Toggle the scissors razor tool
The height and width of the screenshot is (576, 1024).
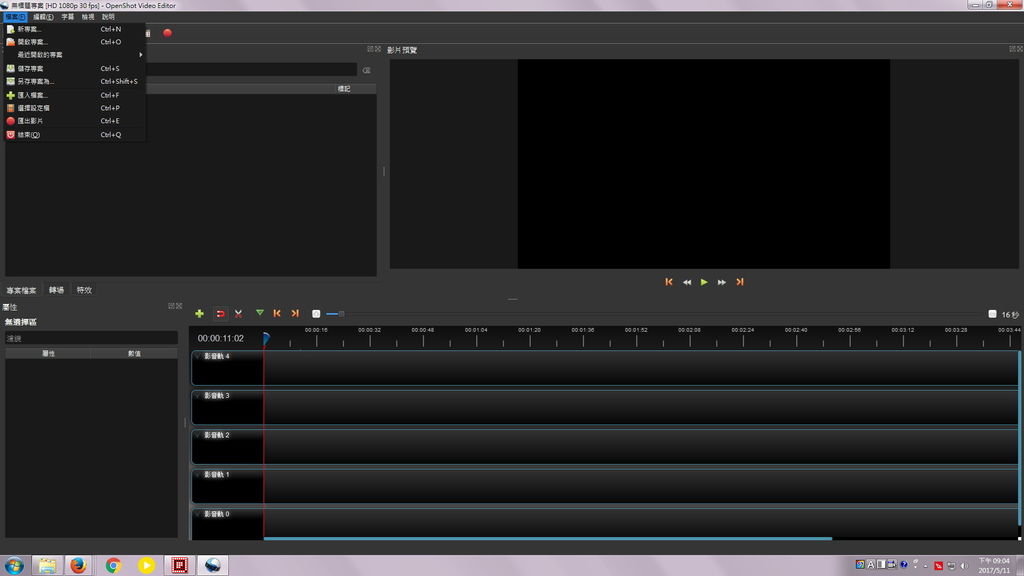click(238, 314)
